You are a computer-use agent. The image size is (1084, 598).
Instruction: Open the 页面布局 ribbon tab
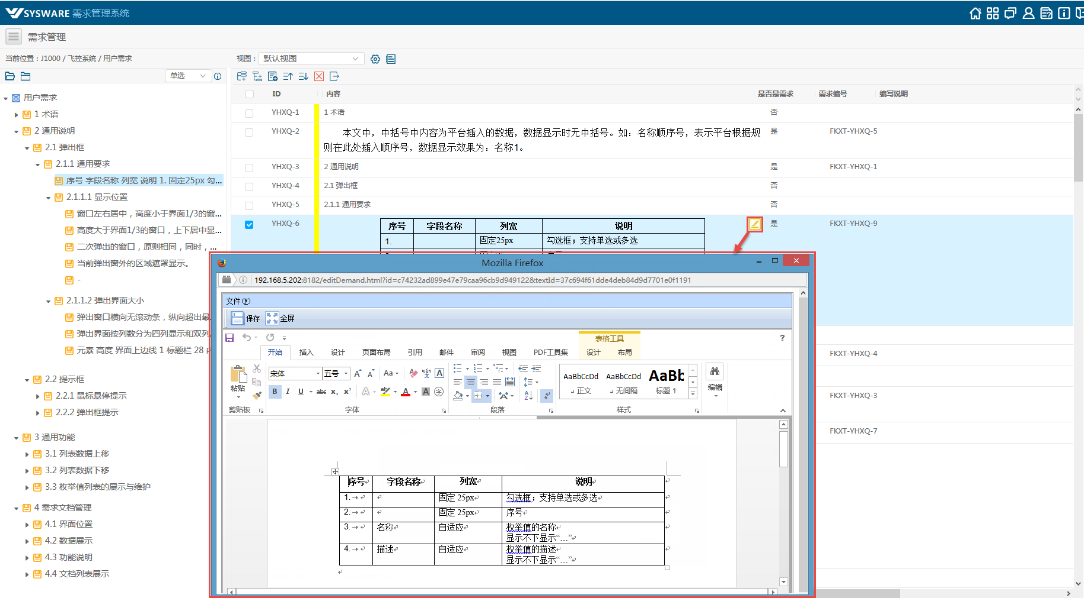(x=375, y=352)
